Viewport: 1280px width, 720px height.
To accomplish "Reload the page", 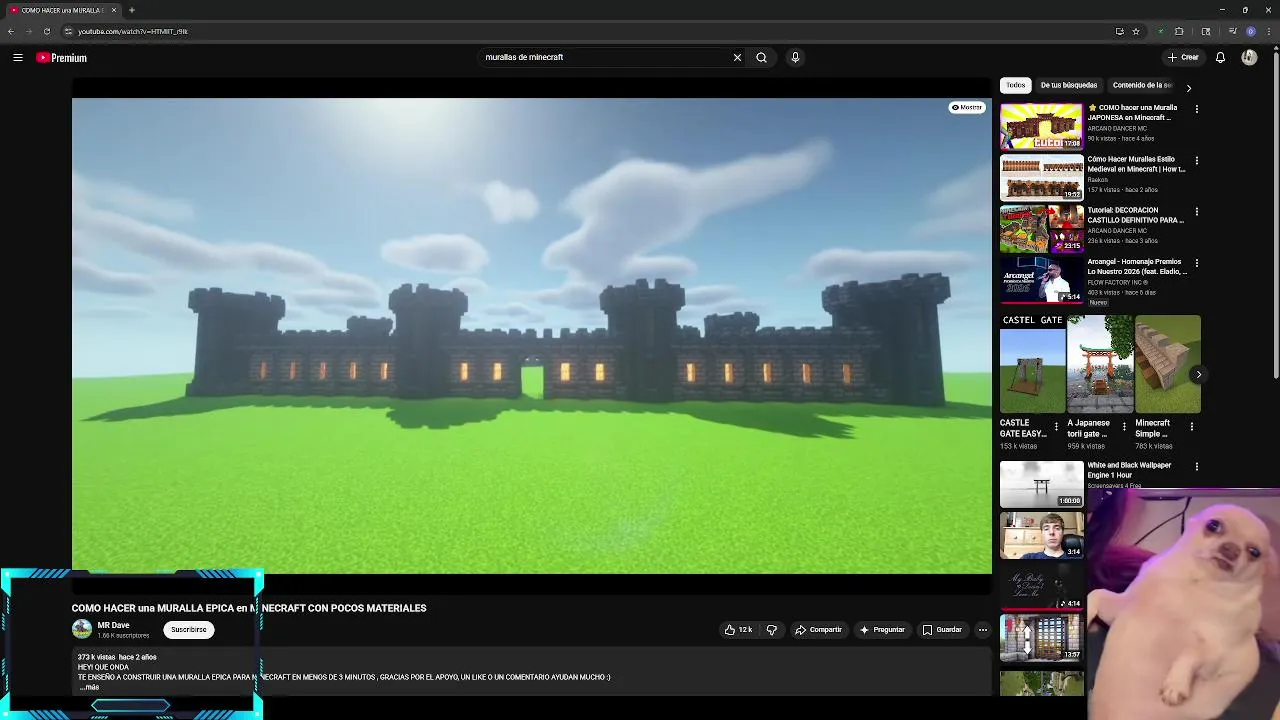I will (x=47, y=31).
